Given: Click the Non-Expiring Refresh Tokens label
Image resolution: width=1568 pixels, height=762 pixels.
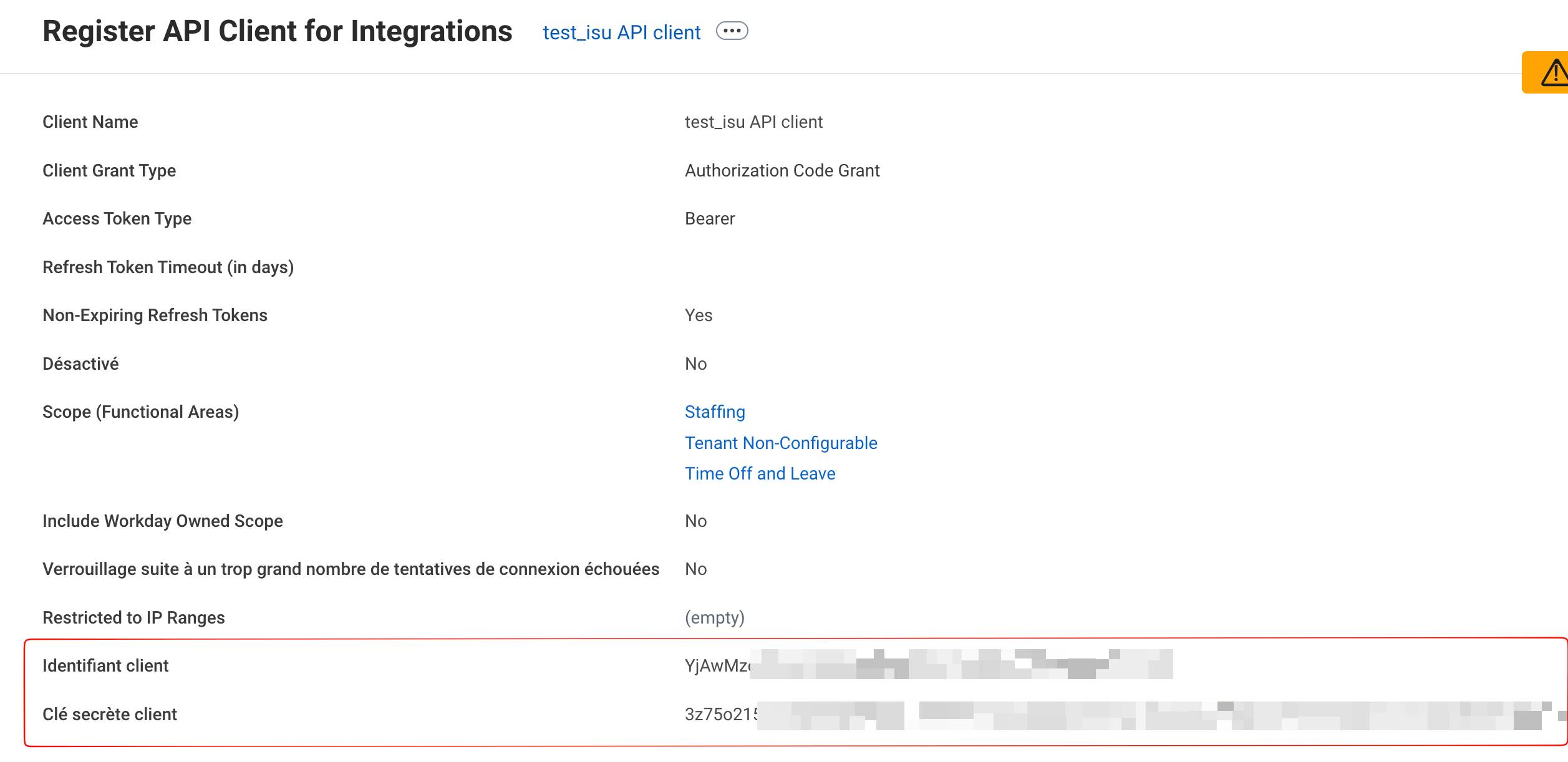Looking at the screenshot, I should point(155,316).
